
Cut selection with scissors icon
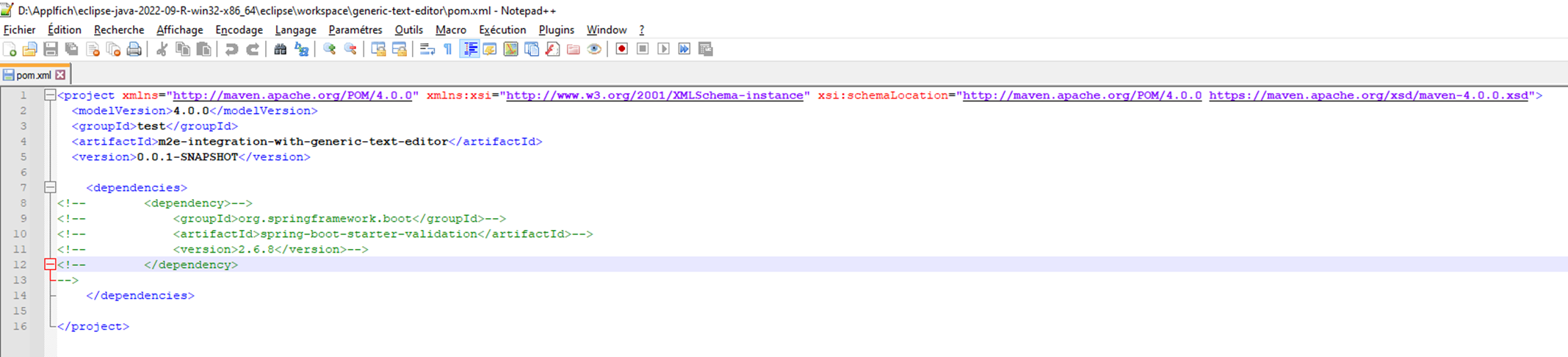[162, 49]
